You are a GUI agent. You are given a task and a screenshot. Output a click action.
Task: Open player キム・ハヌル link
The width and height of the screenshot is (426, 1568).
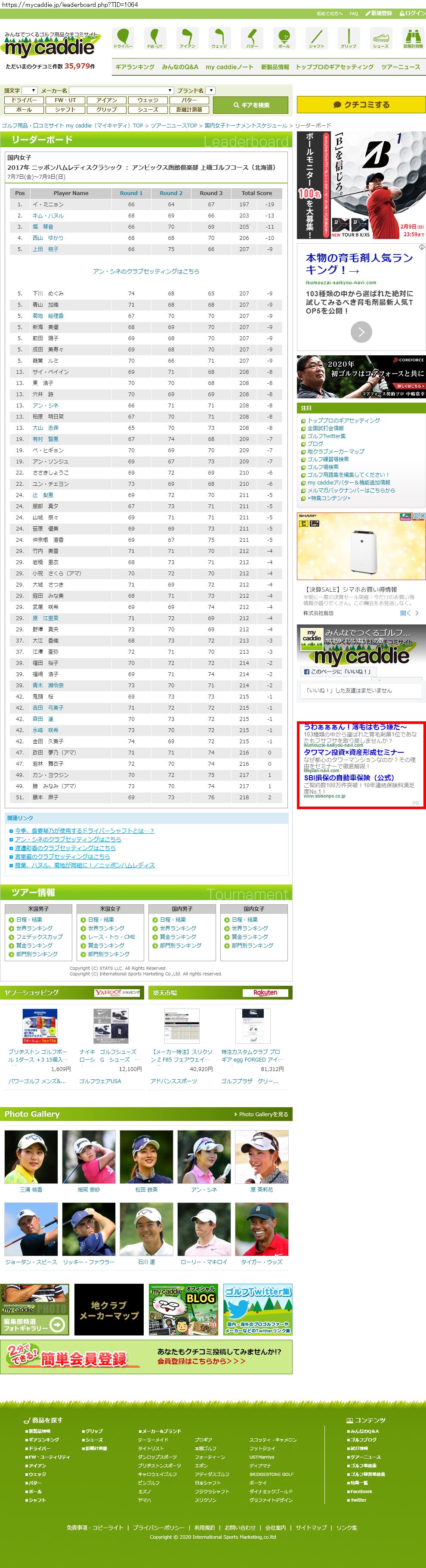pyautogui.click(x=48, y=215)
